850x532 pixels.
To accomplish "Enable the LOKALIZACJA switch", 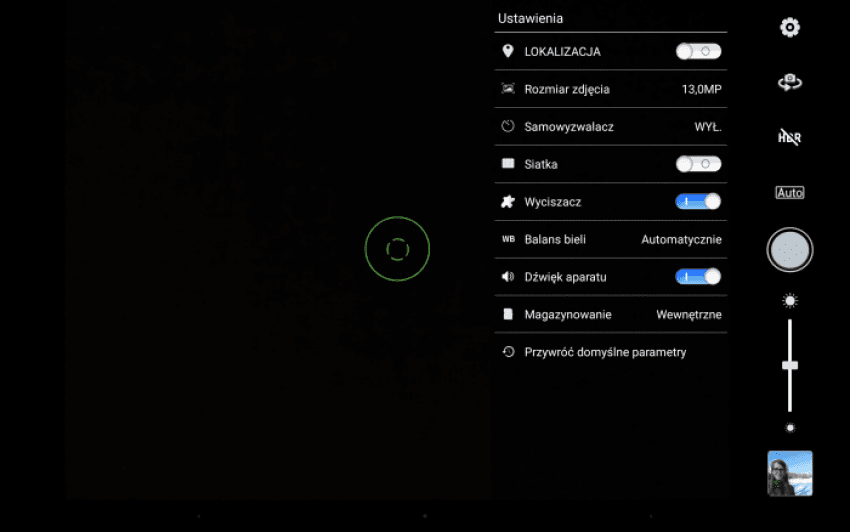I will pyautogui.click(x=698, y=52).
